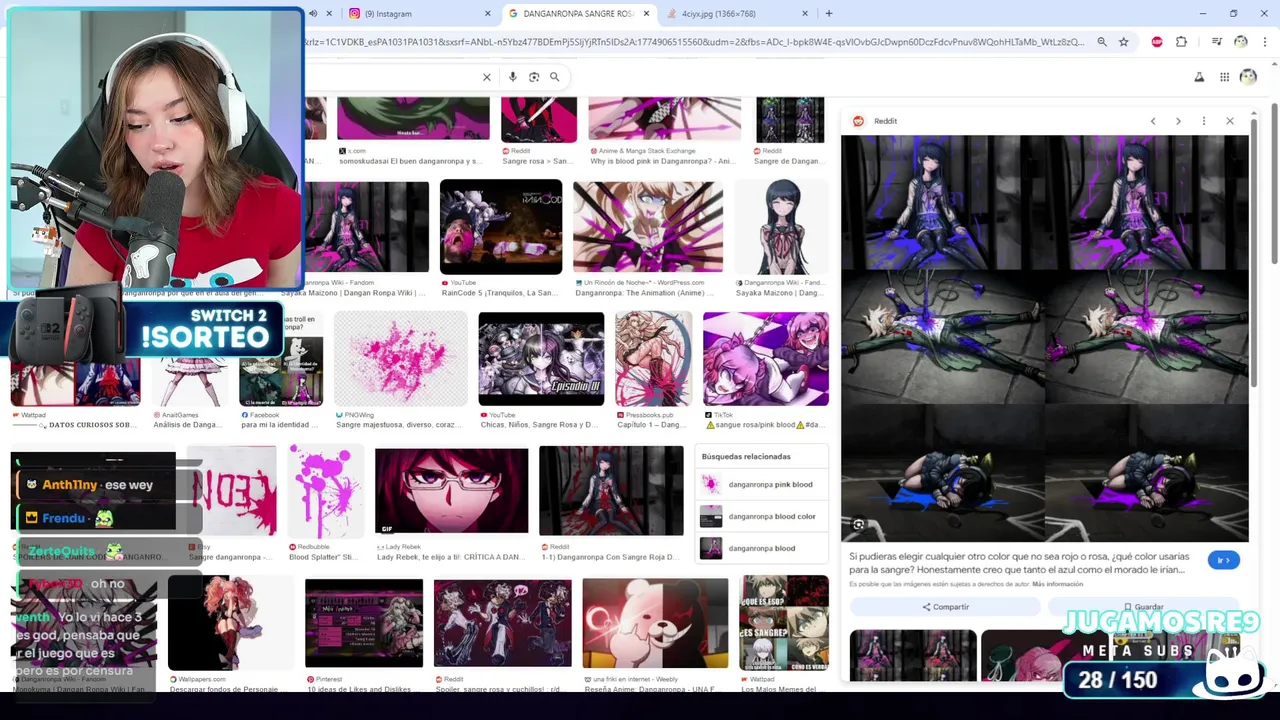Open the Pinterest Likes and Dislikes thumbnail
The image size is (1280, 720).
[364, 623]
